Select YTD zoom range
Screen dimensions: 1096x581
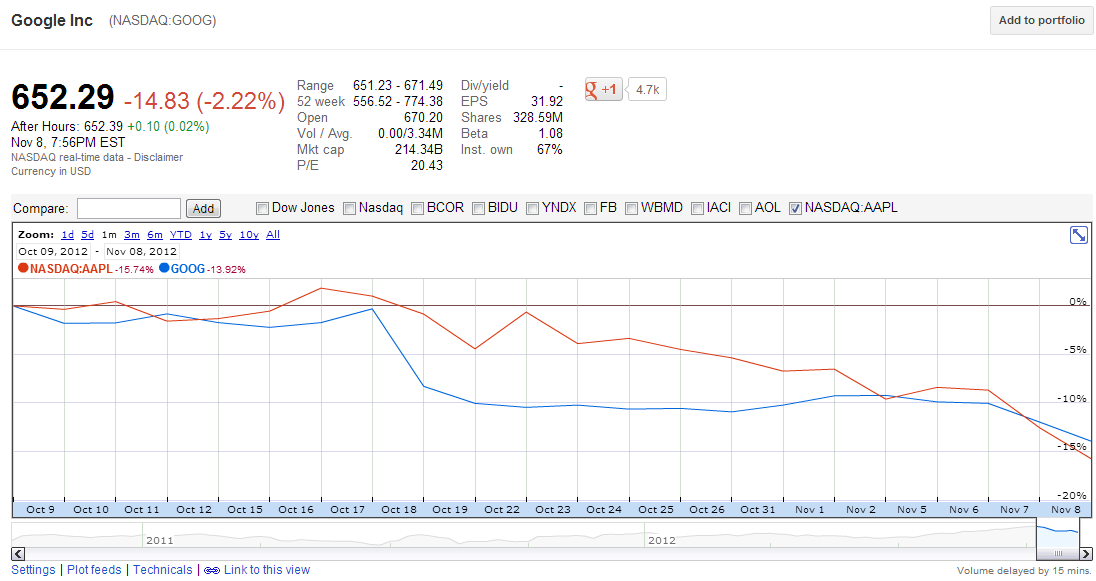pyautogui.click(x=181, y=235)
